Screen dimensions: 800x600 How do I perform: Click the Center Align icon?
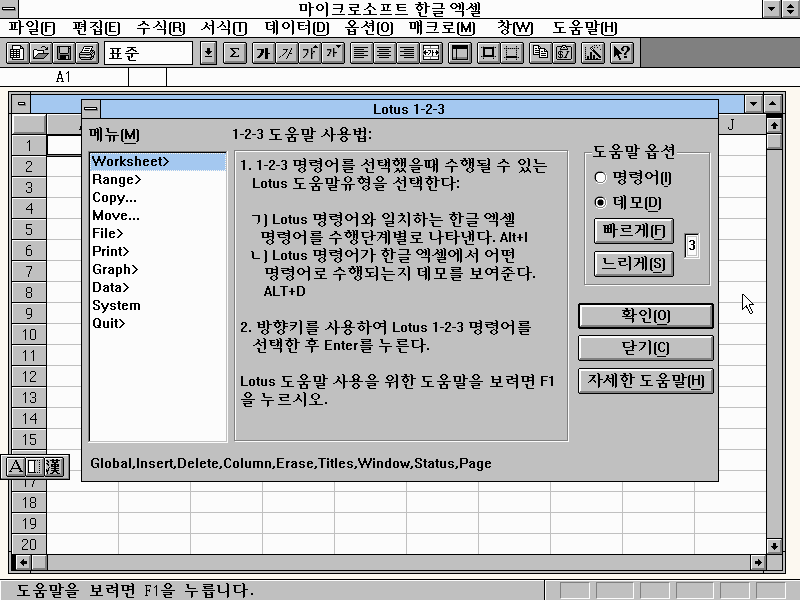[385, 53]
